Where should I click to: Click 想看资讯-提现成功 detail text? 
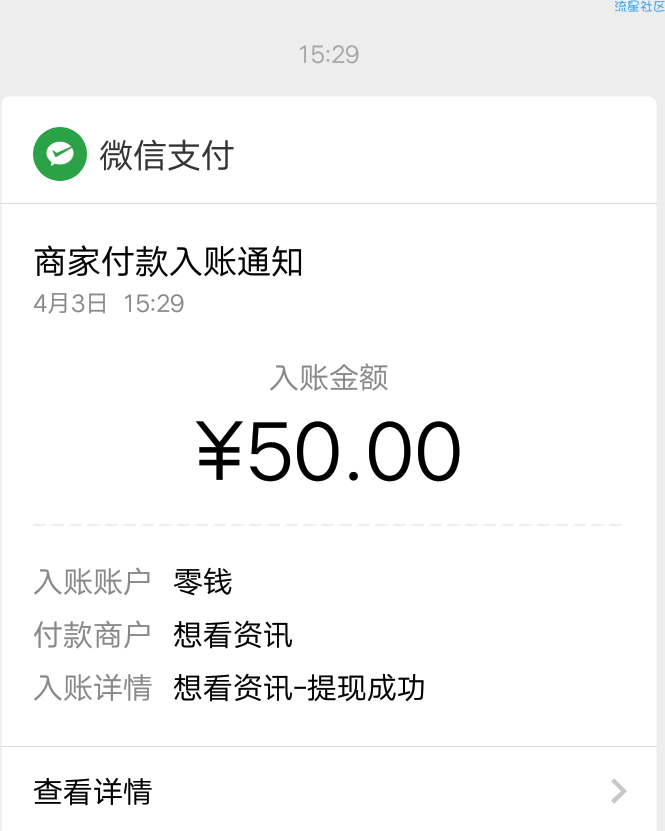pyautogui.click(x=299, y=688)
